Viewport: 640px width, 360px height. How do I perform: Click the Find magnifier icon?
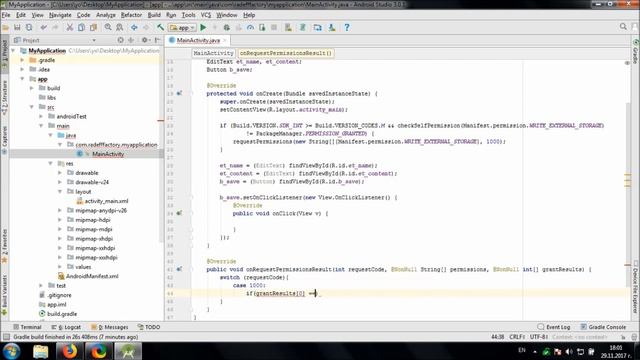(108, 27)
